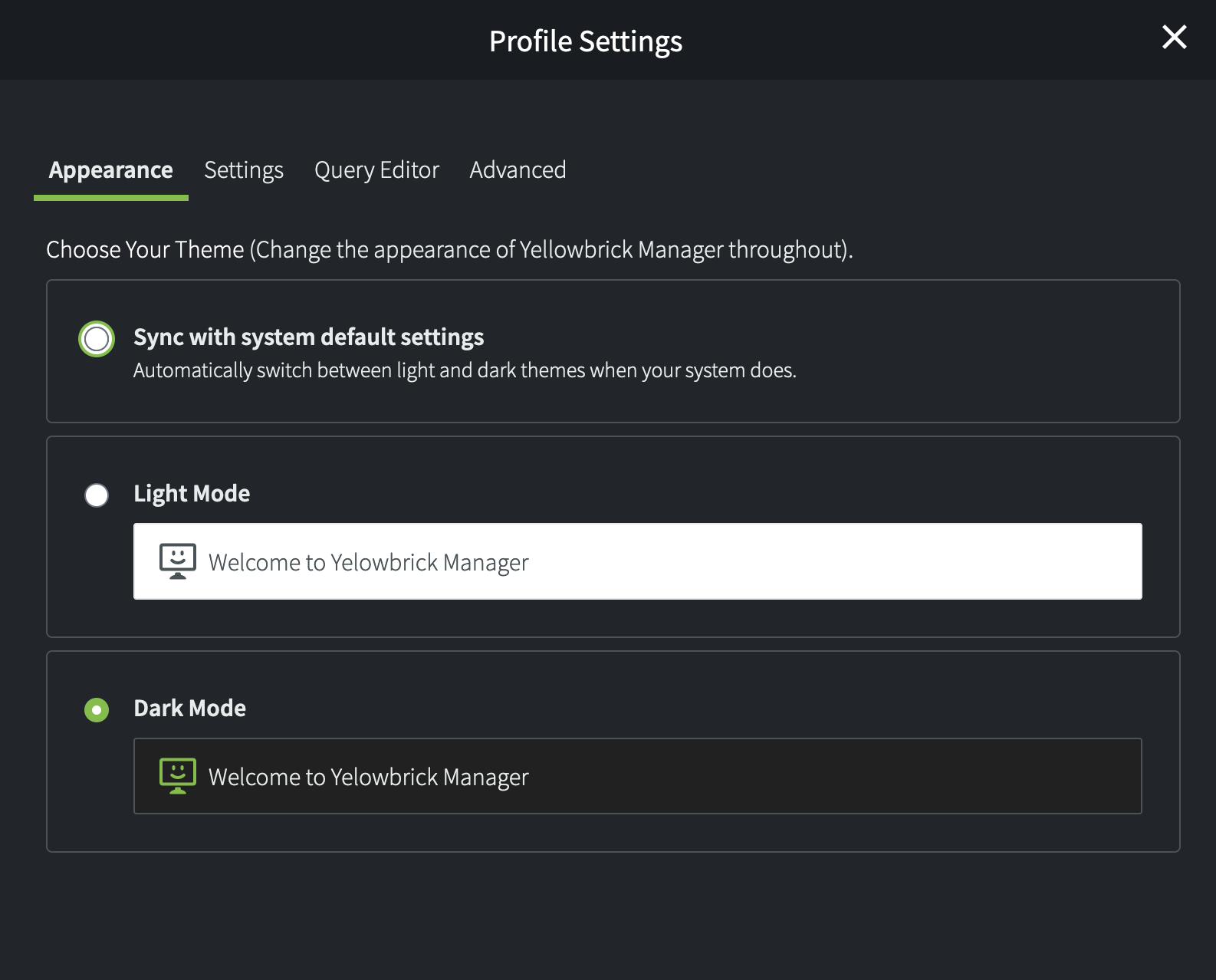Image resolution: width=1216 pixels, height=980 pixels.
Task: Open the Query Editor tab
Action: pyautogui.click(x=376, y=169)
